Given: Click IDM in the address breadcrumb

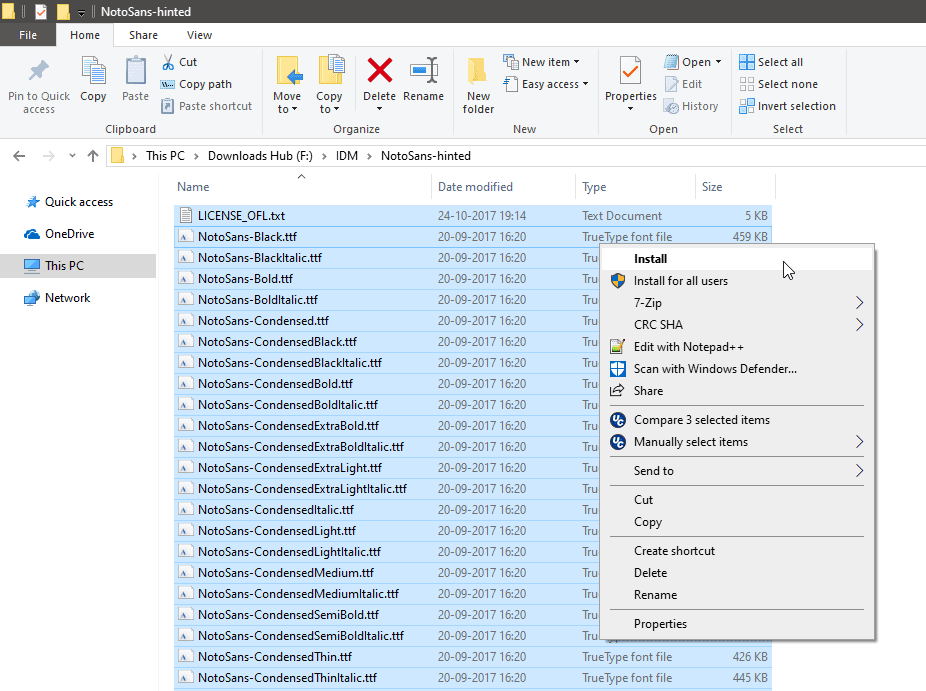Looking at the screenshot, I should [x=347, y=156].
